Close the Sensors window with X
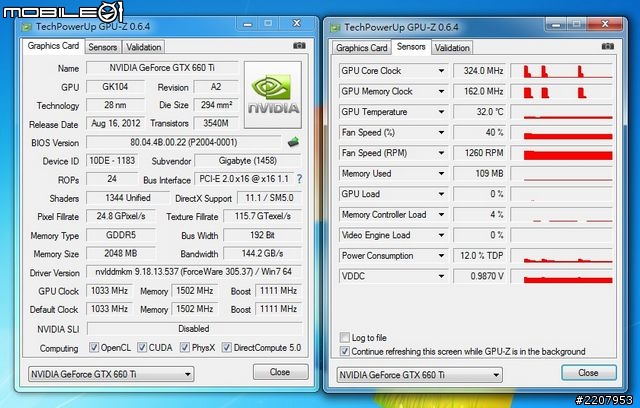Image resolution: width=640 pixels, height=408 pixels. point(605,24)
